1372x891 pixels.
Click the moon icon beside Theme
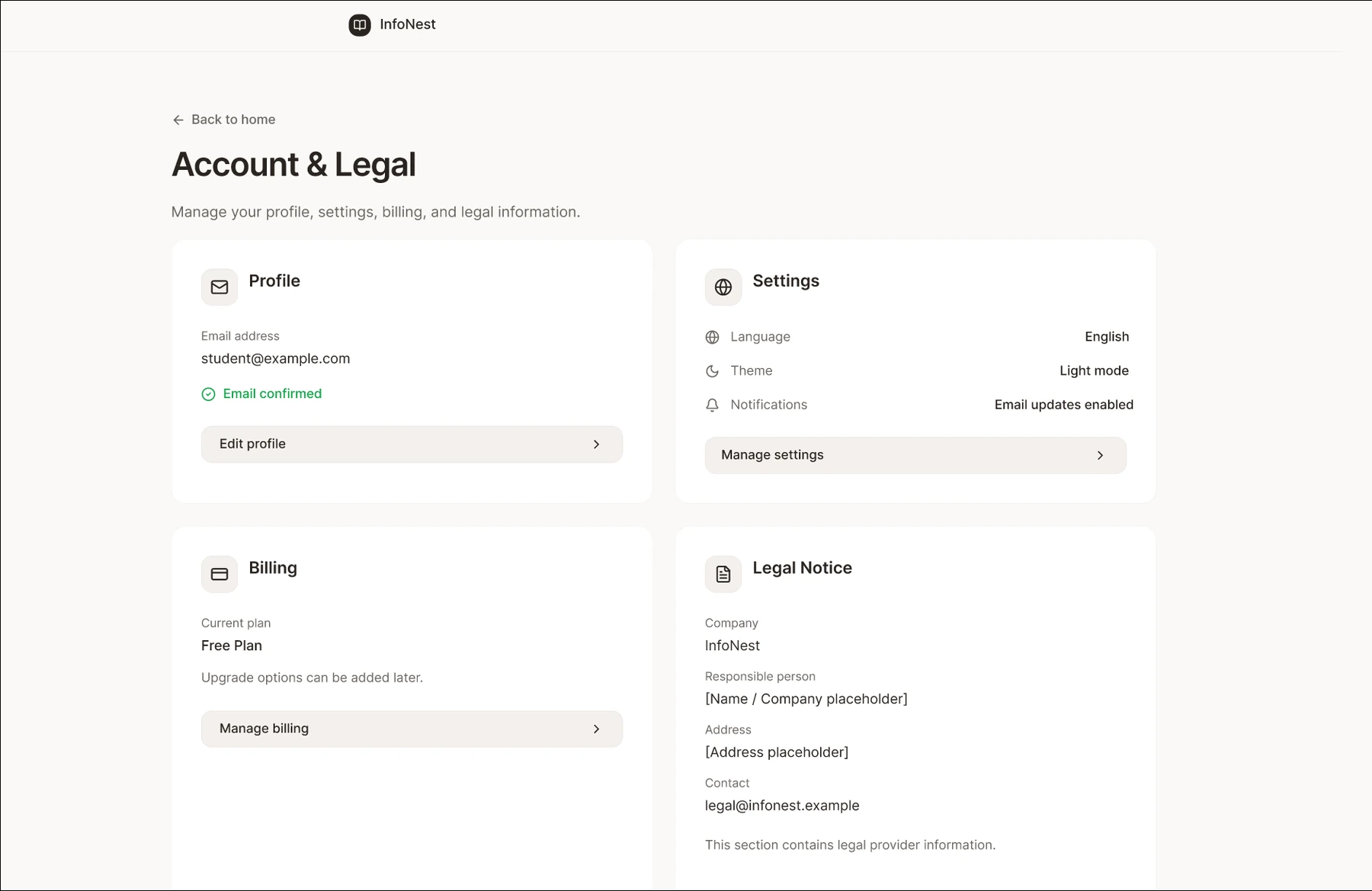pos(713,371)
